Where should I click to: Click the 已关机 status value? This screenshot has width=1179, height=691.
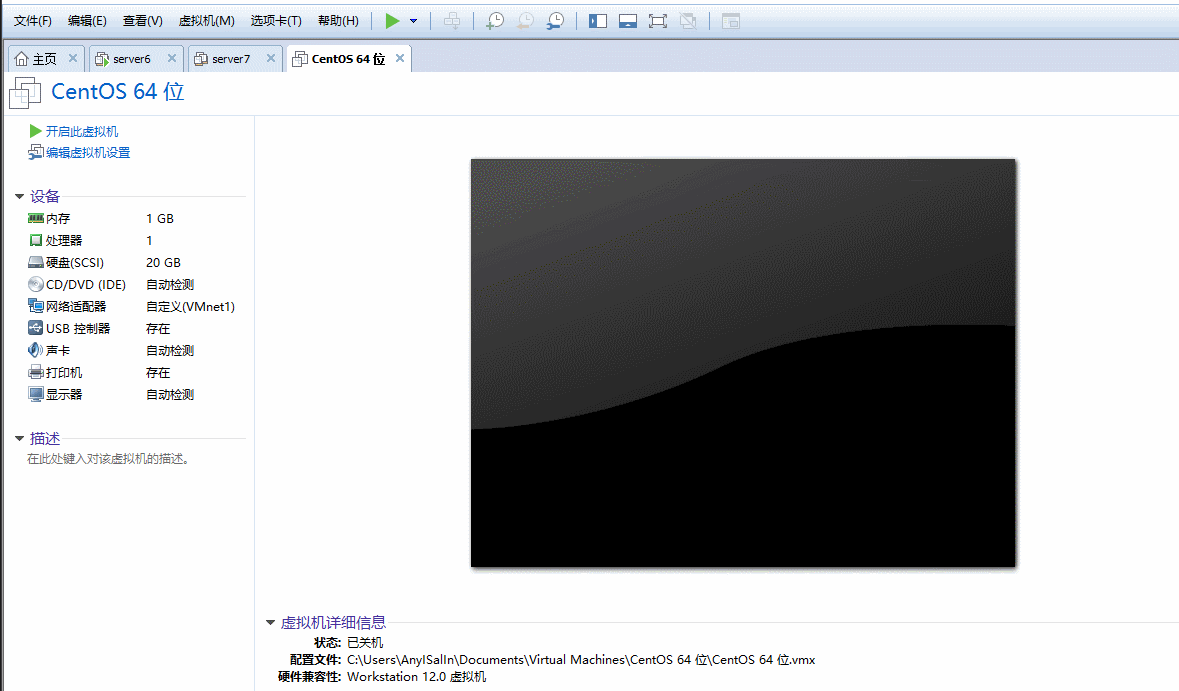(x=365, y=643)
